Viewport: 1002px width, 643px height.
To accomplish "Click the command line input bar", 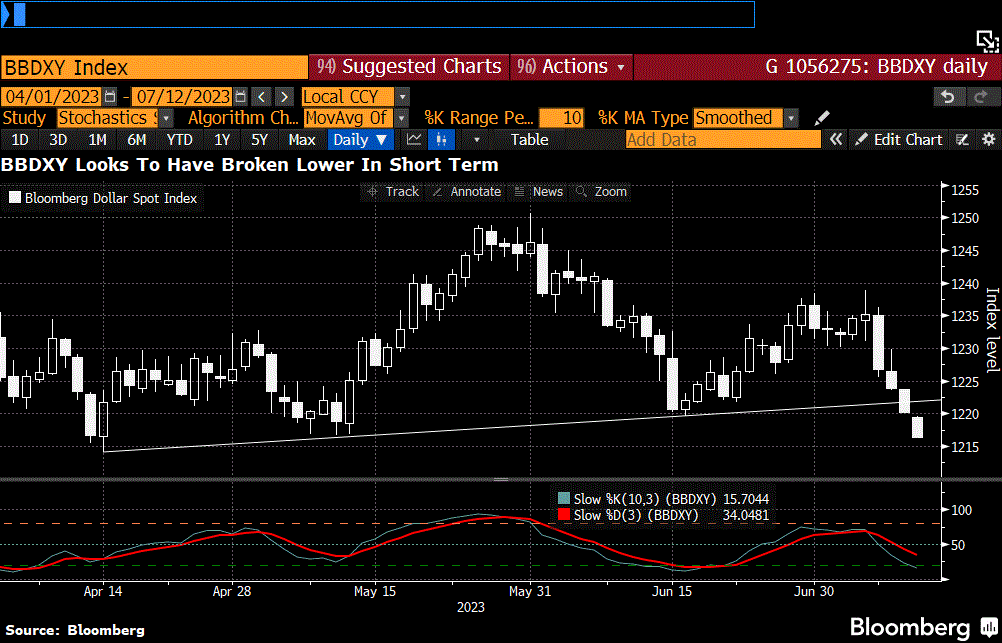I will click(378, 14).
